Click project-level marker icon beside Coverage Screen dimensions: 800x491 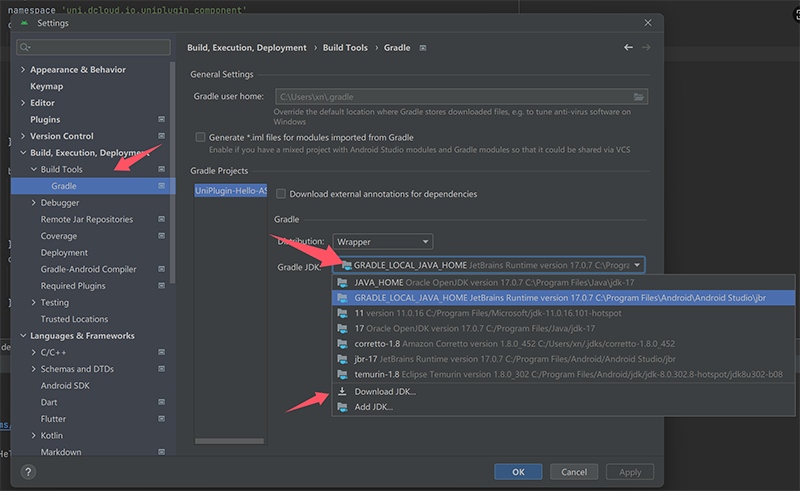[x=161, y=236]
